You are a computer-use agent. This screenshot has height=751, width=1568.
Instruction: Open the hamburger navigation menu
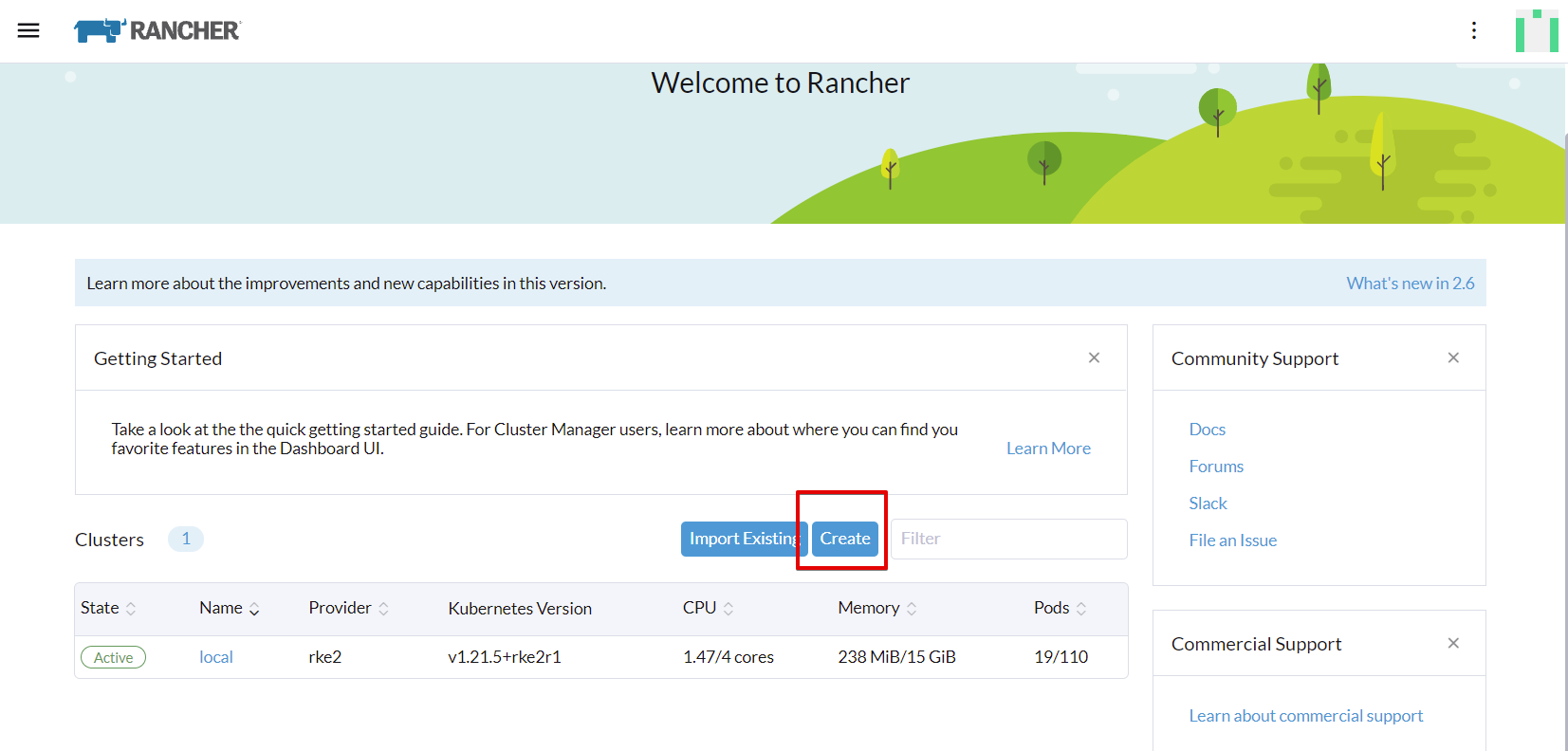28,30
